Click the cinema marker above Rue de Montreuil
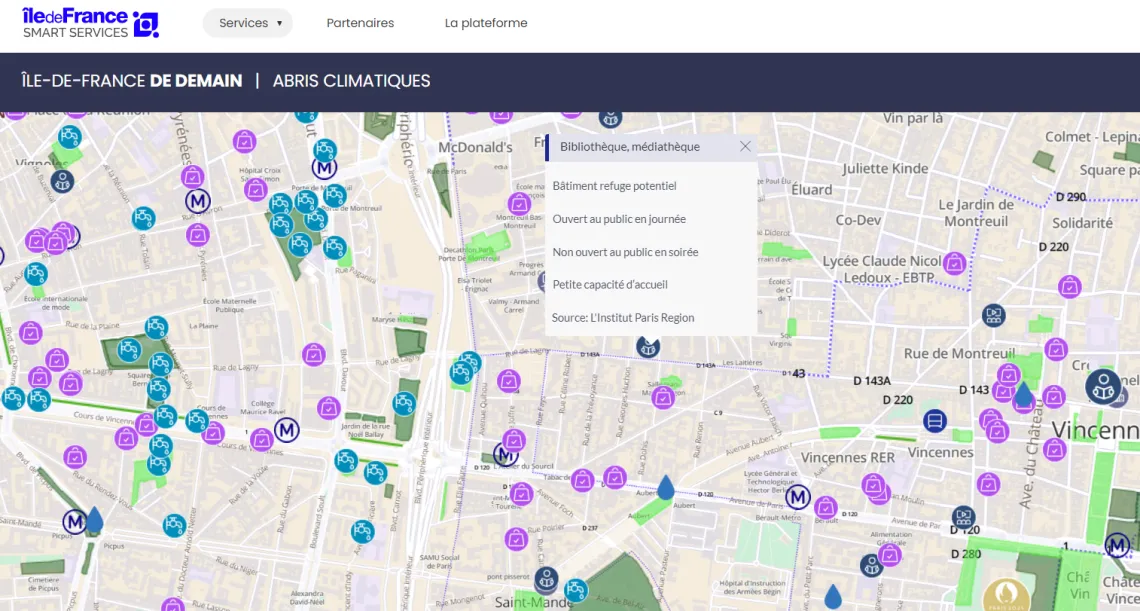Image resolution: width=1140 pixels, height=611 pixels. click(x=993, y=316)
